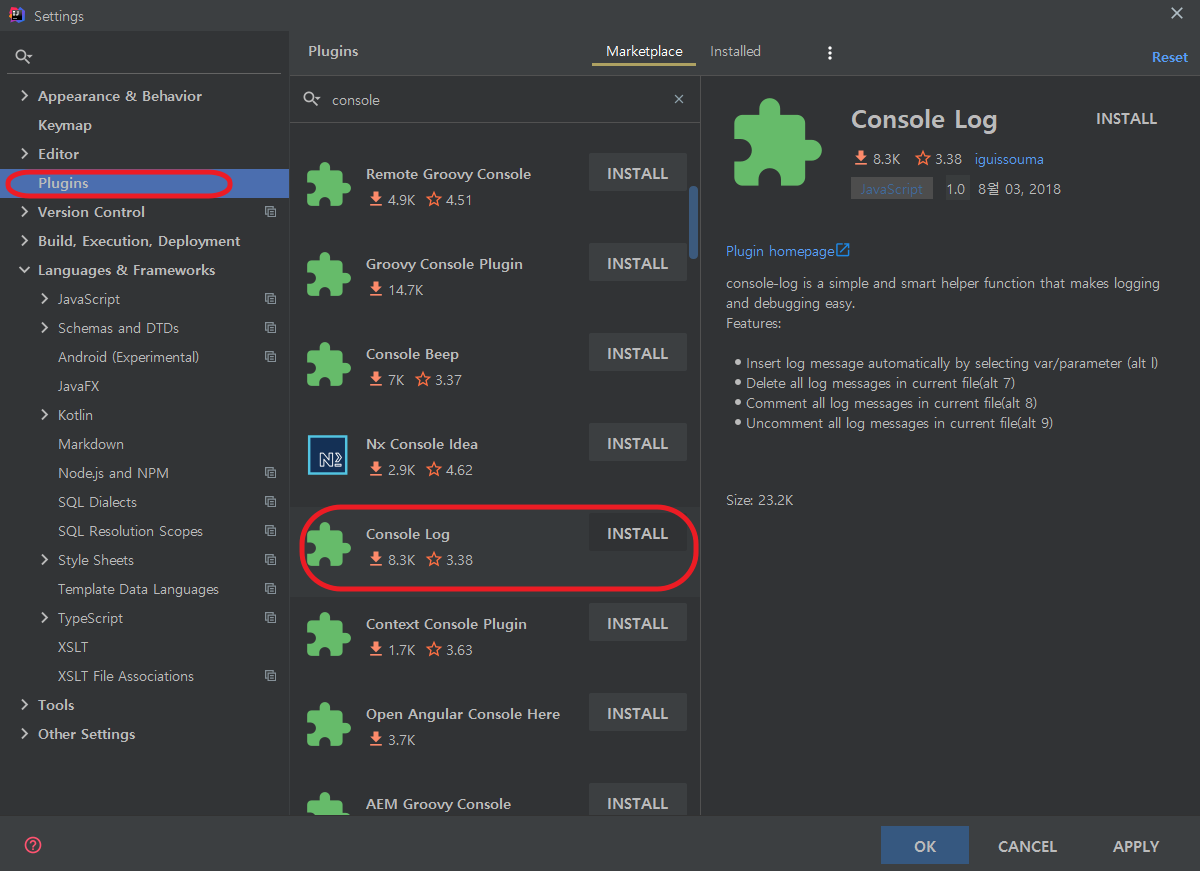The height and width of the screenshot is (871, 1200).
Task: Expand the Schemas and DTDs node
Action: pos(44,328)
